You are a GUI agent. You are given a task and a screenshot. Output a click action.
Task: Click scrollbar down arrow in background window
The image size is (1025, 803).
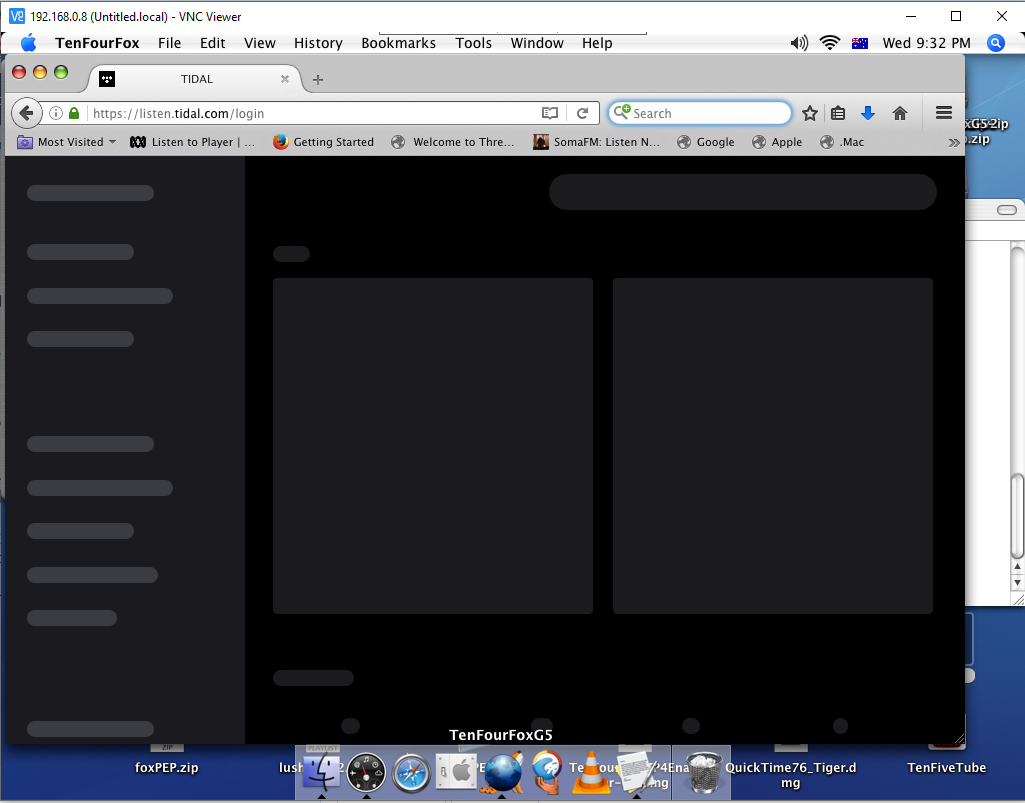pyautogui.click(x=1017, y=582)
